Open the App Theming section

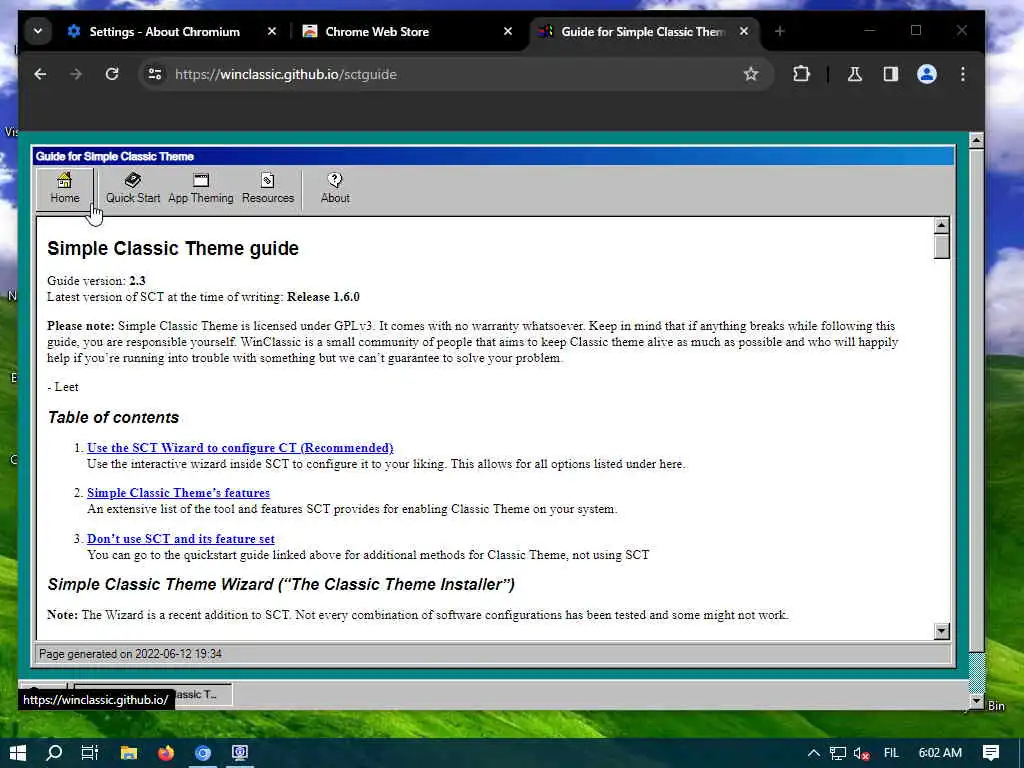(x=200, y=189)
